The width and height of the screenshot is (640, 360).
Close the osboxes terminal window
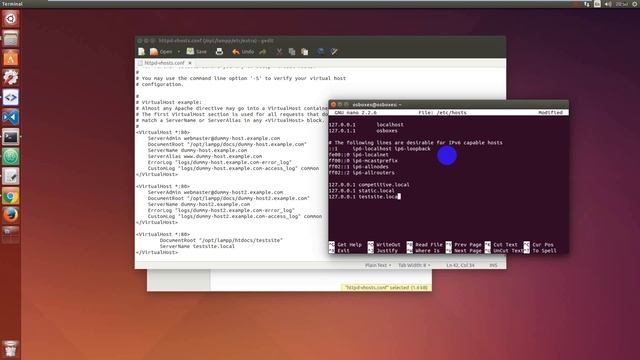(x=333, y=104)
